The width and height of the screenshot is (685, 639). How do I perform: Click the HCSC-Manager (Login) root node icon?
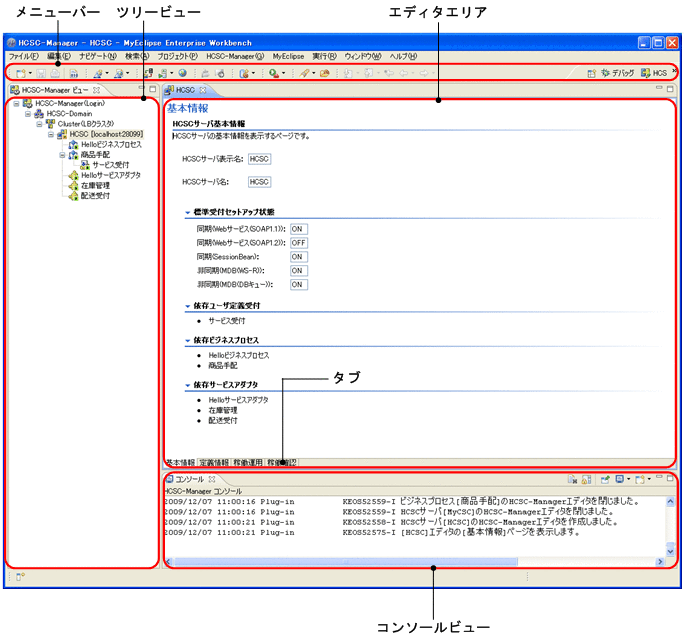pyautogui.click(x=27, y=103)
